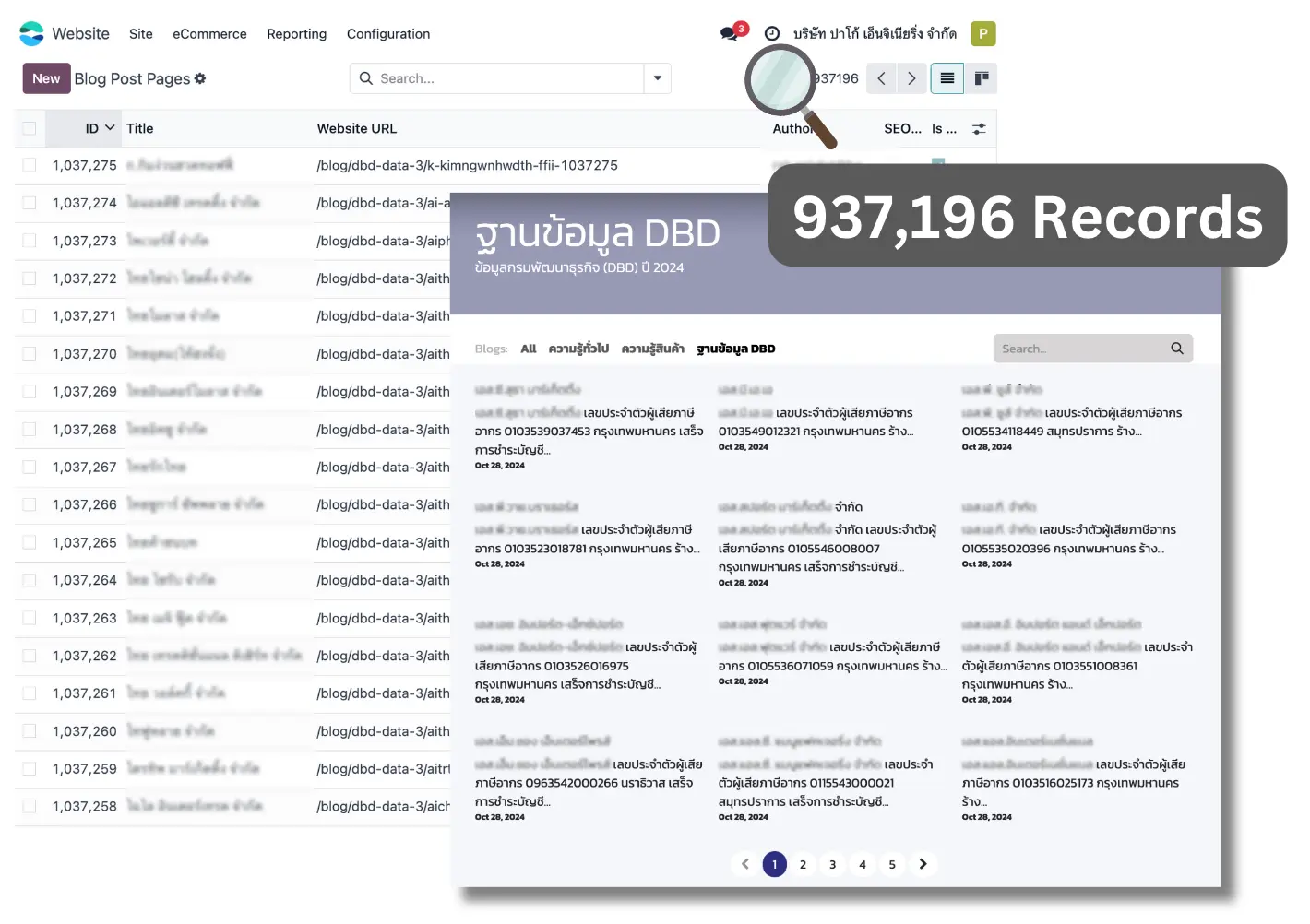Viewport: 1310px width, 924px height.
Task: Open the company switcher บริษัท ปาโก้ เอ็นจิเนียริ่ง จำกัด
Action: tap(875, 33)
